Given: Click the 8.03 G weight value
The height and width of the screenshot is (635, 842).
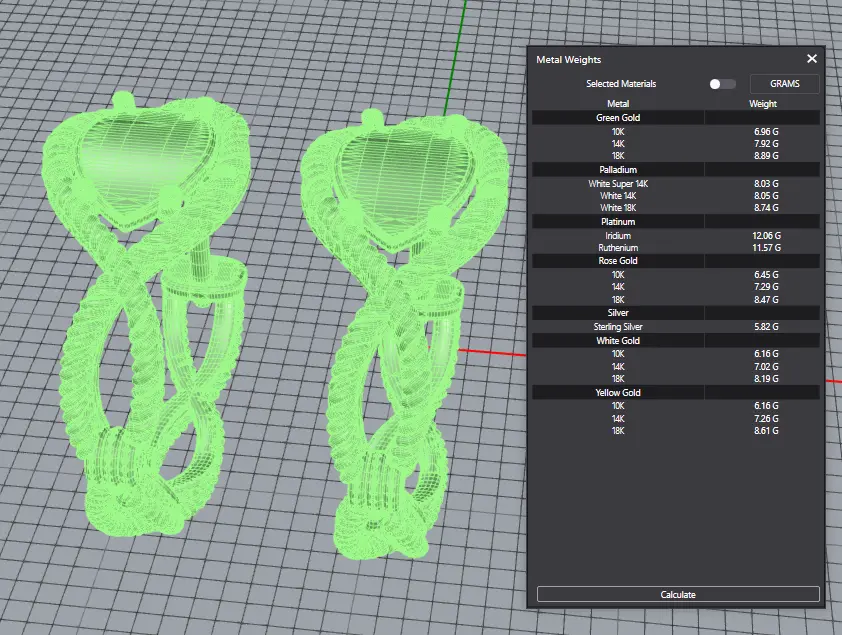Looking at the screenshot, I should tap(766, 184).
